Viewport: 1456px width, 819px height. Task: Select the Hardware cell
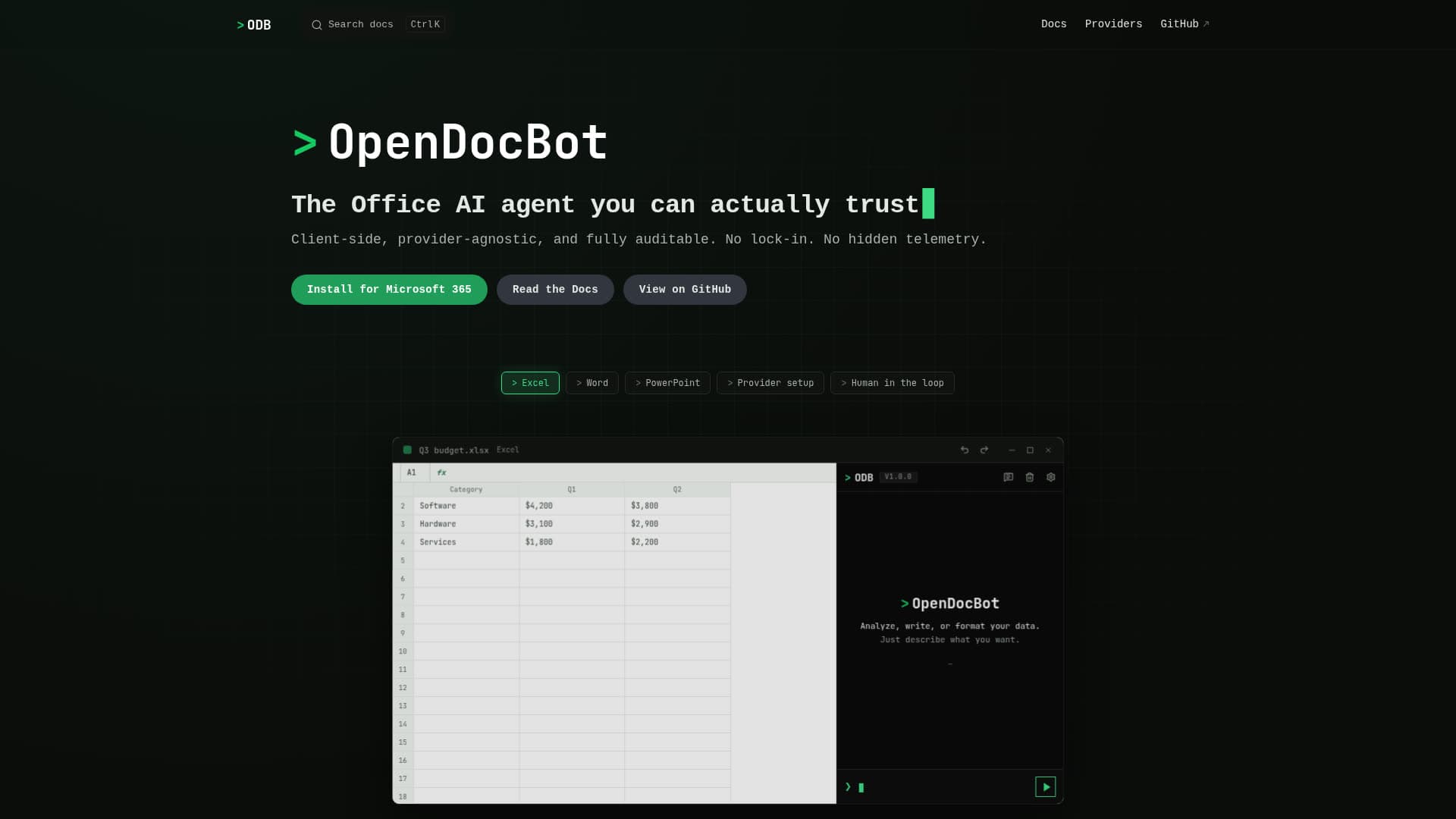tap(466, 524)
